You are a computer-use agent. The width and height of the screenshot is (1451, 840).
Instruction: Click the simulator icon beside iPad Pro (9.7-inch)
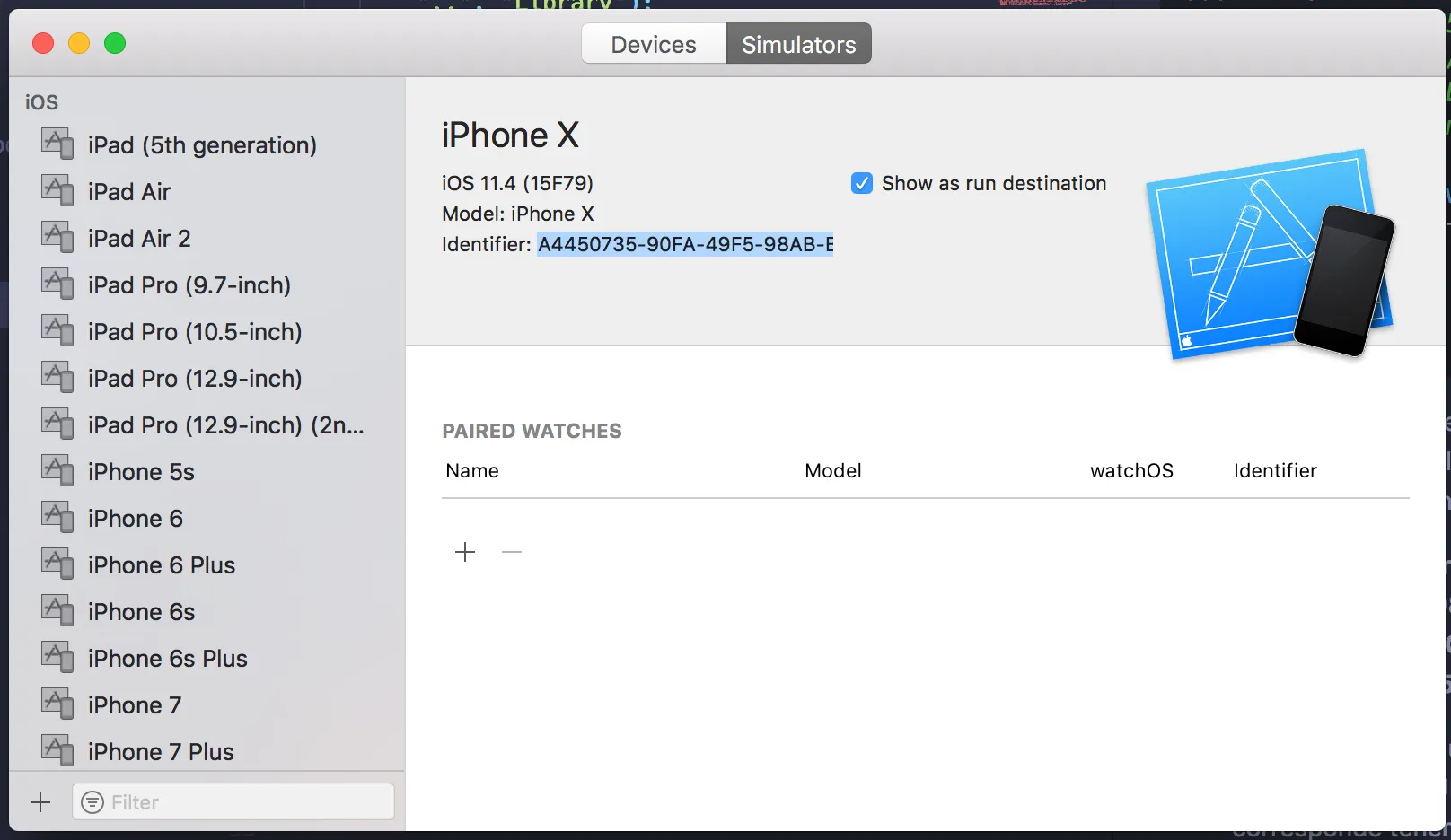point(57,284)
